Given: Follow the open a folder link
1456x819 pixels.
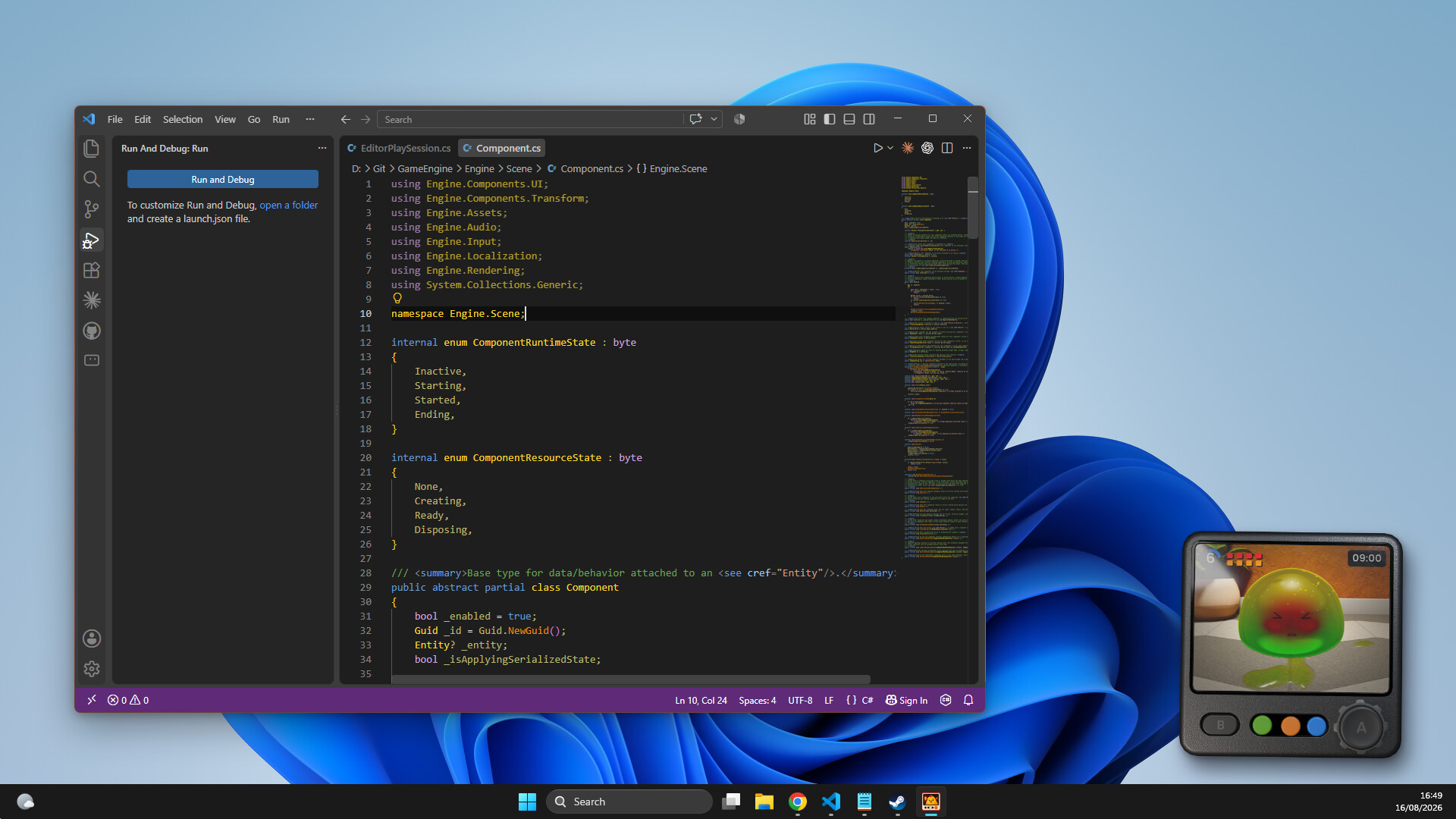Looking at the screenshot, I should click(x=289, y=205).
